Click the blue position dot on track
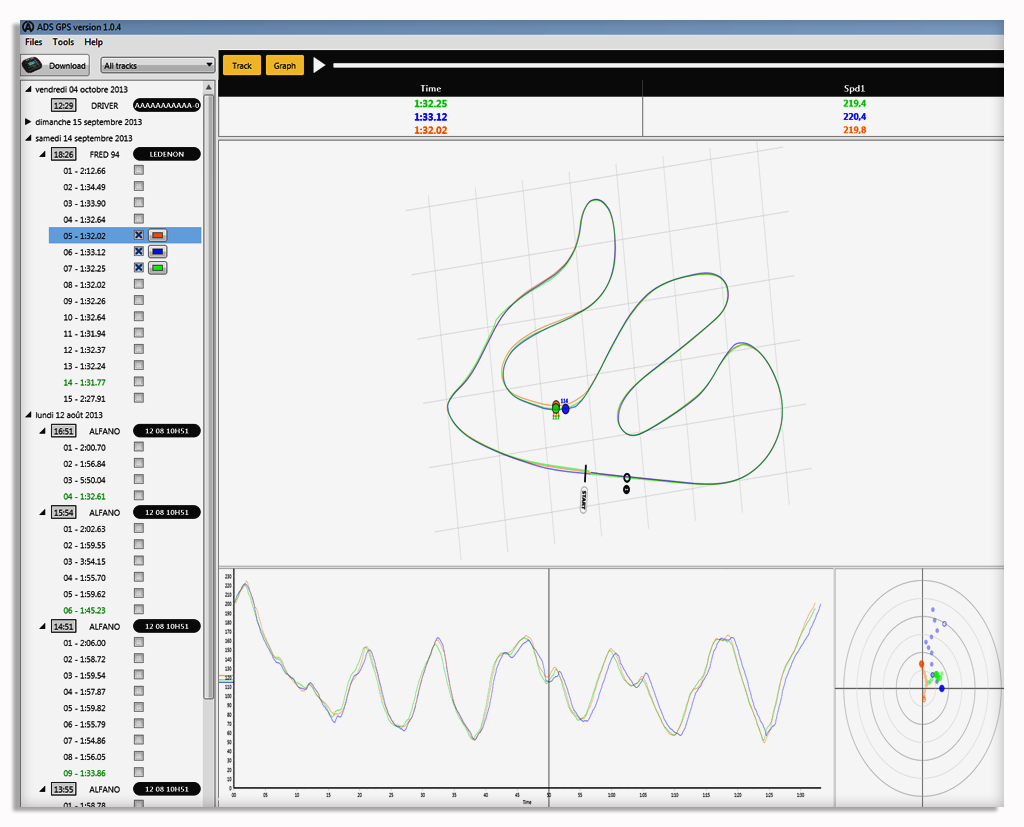Viewport: 1024px width, 827px height. pyautogui.click(x=566, y=409)
